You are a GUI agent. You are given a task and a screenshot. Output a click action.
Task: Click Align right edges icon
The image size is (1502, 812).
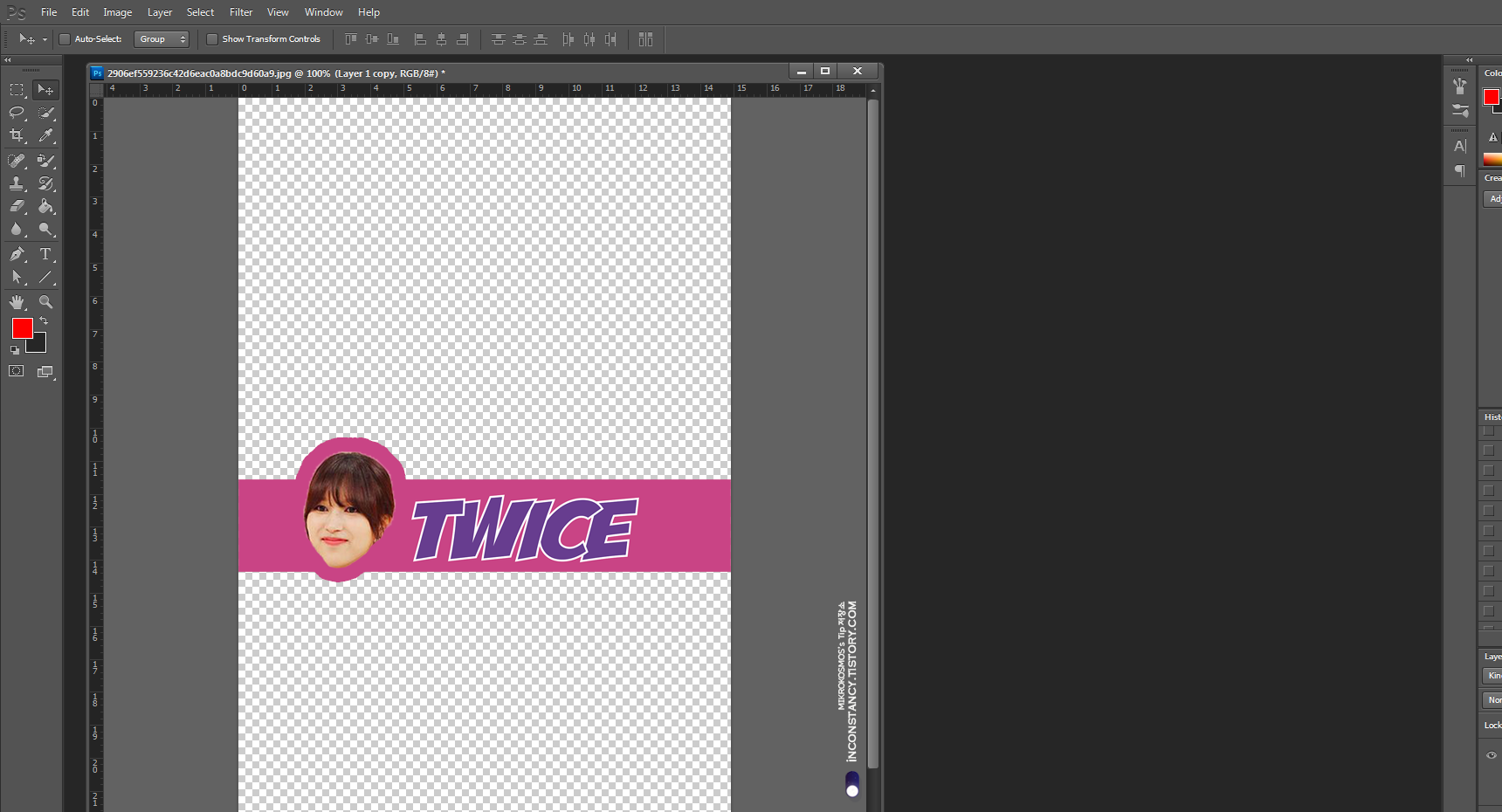point(463,39)
